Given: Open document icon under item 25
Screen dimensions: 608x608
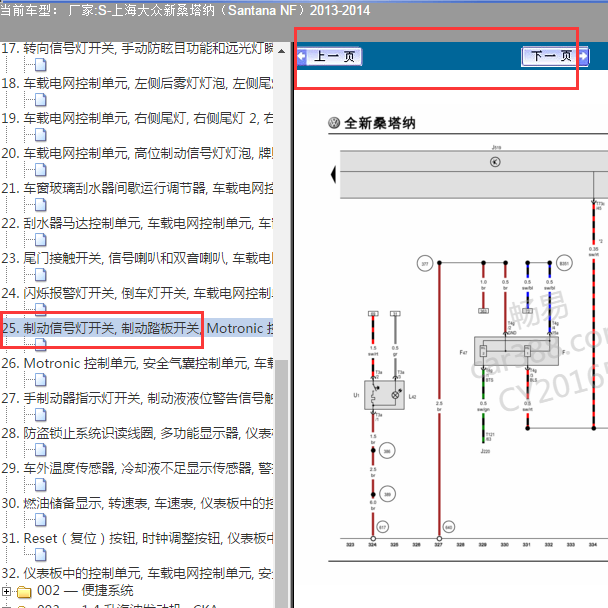Looking at the screenshot, I should tap(40, 344).
